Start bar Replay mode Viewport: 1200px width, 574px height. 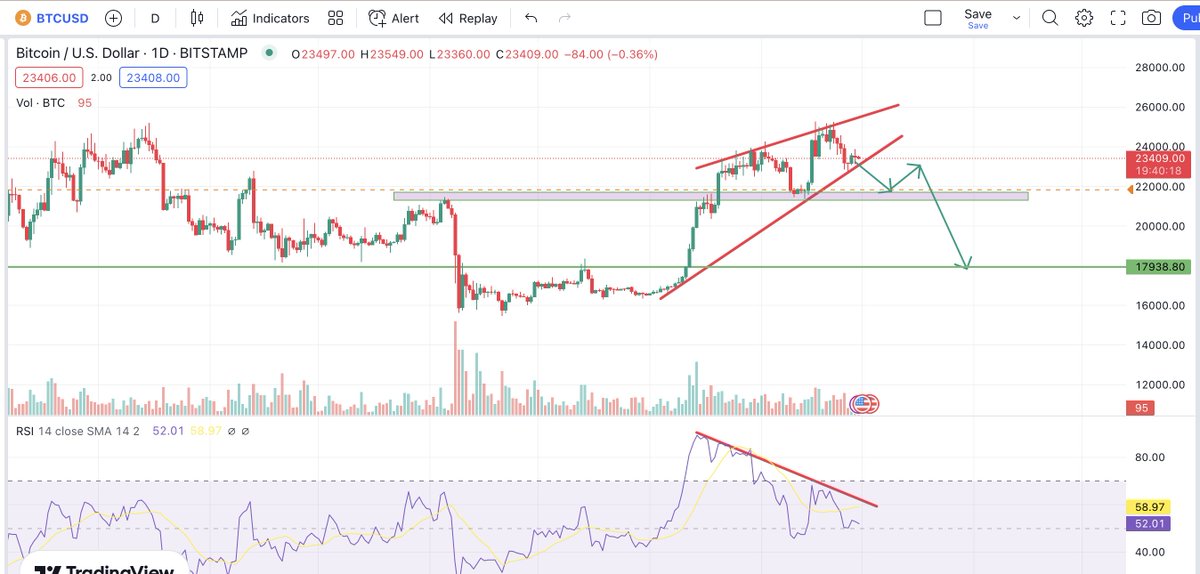[x=467, y=18]
